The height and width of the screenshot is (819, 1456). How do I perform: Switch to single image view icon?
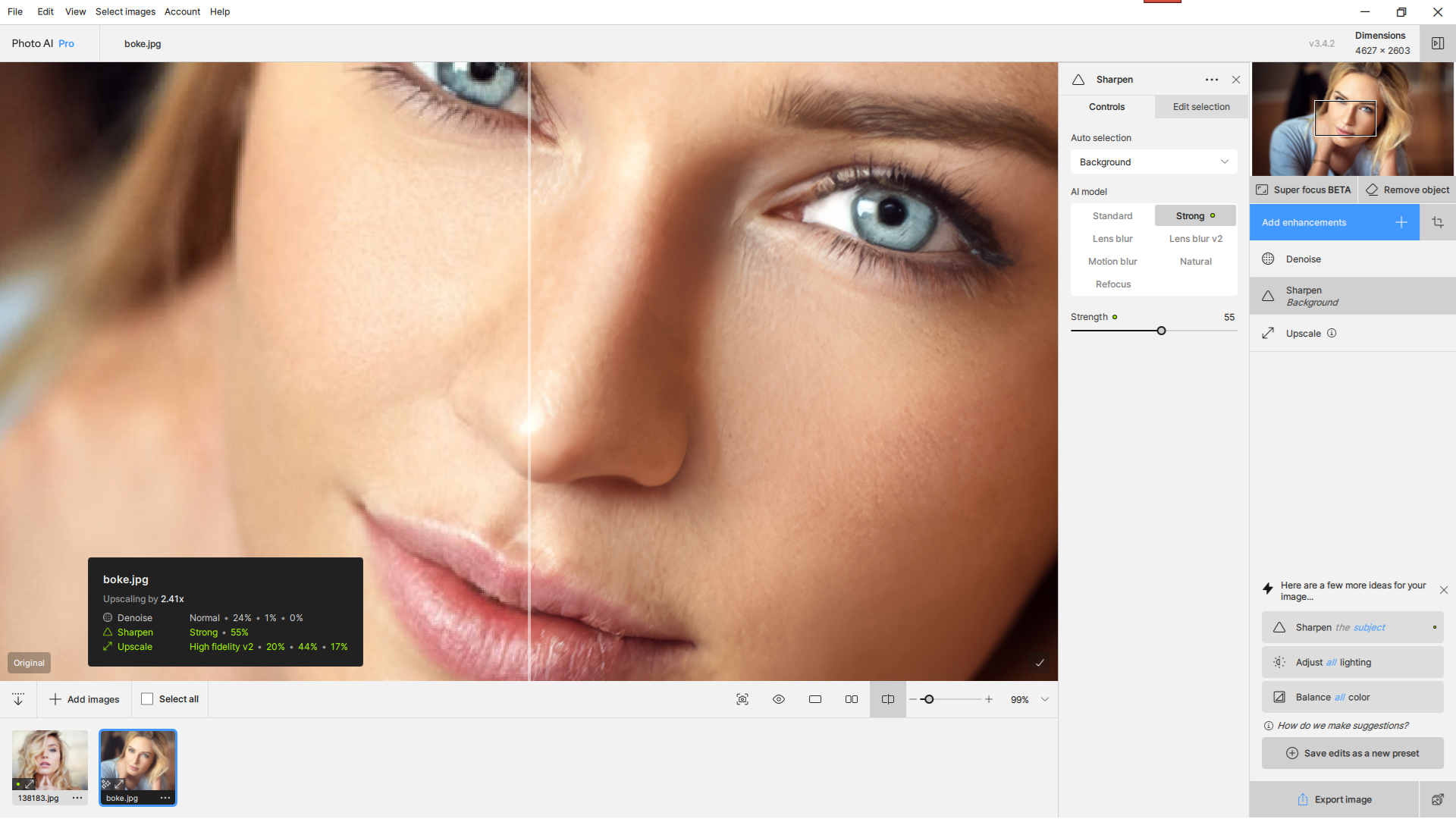click(815, 699)
